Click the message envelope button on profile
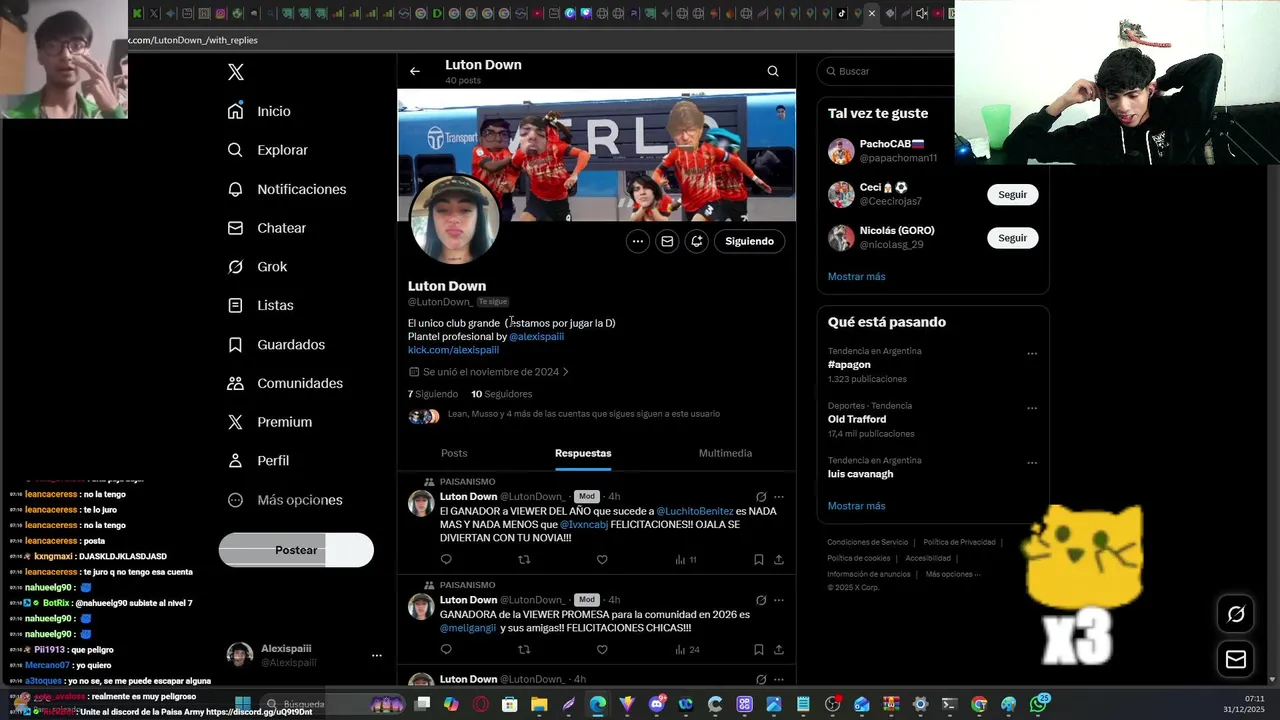The image size is (1280, 720). (667, 241)
